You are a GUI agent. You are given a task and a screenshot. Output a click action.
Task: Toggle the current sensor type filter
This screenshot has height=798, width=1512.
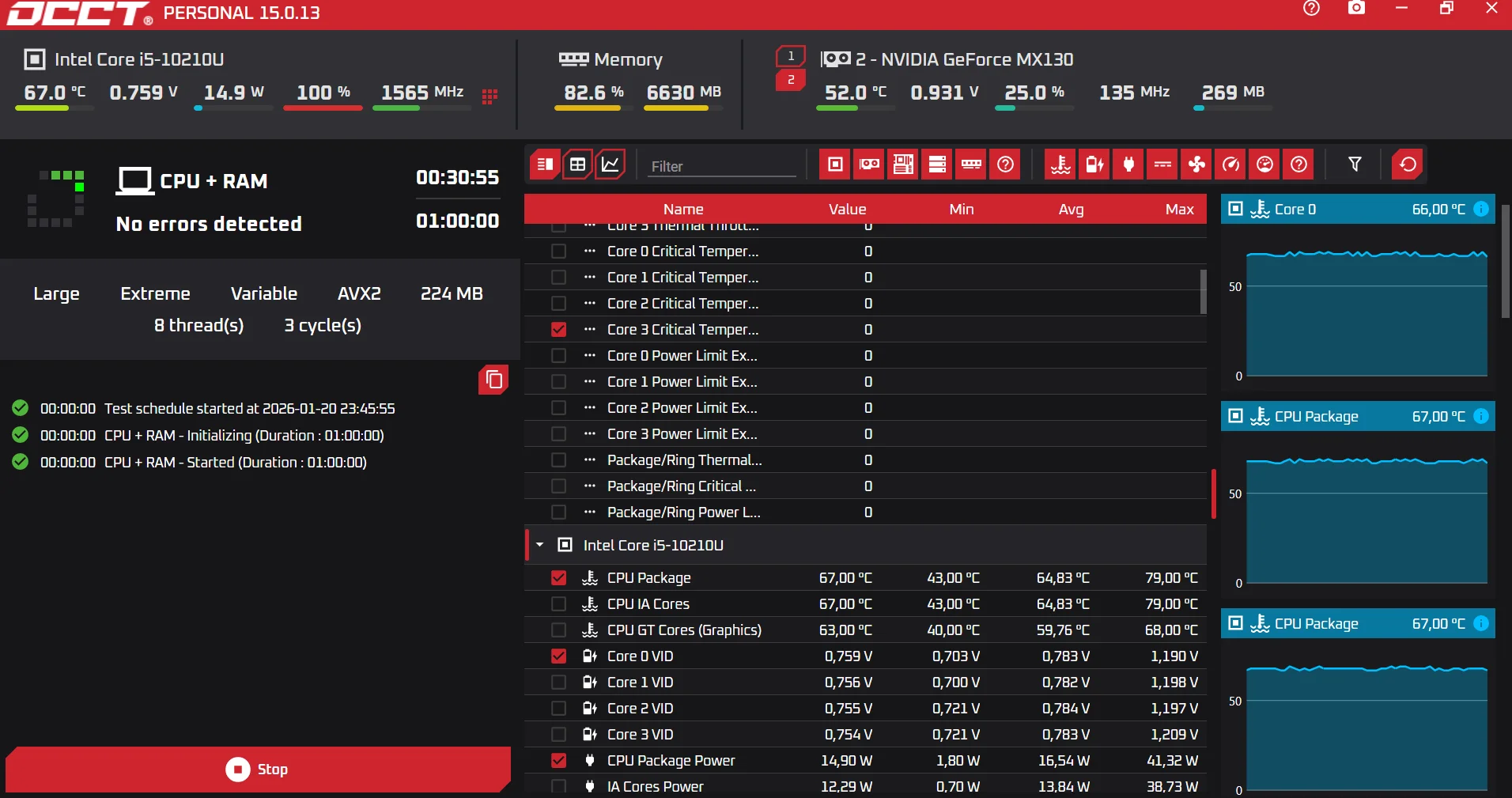pyautogui.click(x=1162, y=165)
